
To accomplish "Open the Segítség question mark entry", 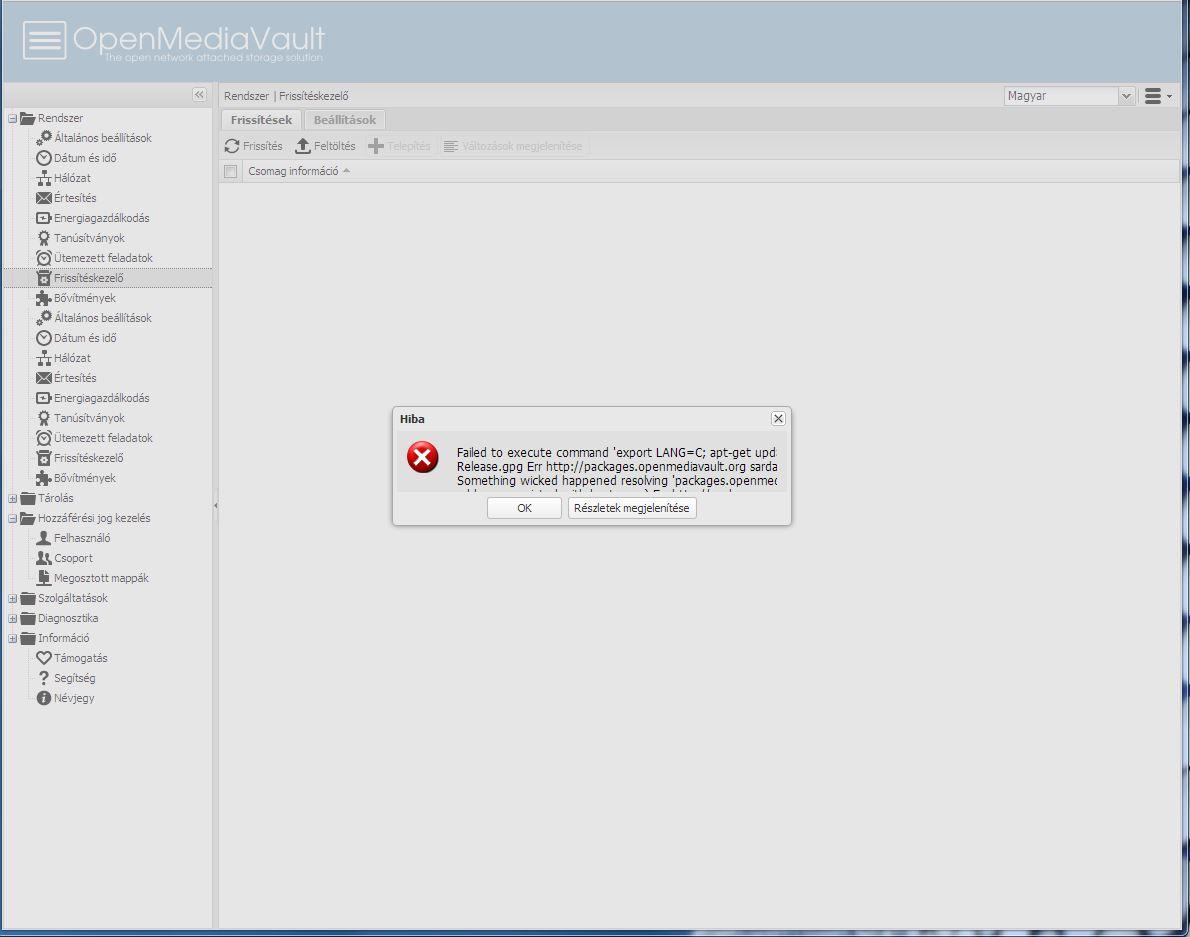I will [66, 678].
